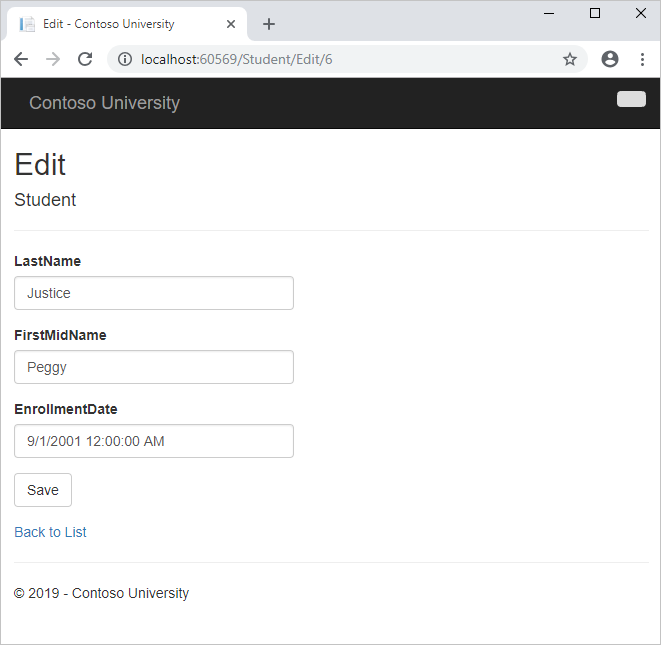Select the Edit - Contoso University tab
Viewport: 661px width, 645px height.
click(x=108, y=24)
